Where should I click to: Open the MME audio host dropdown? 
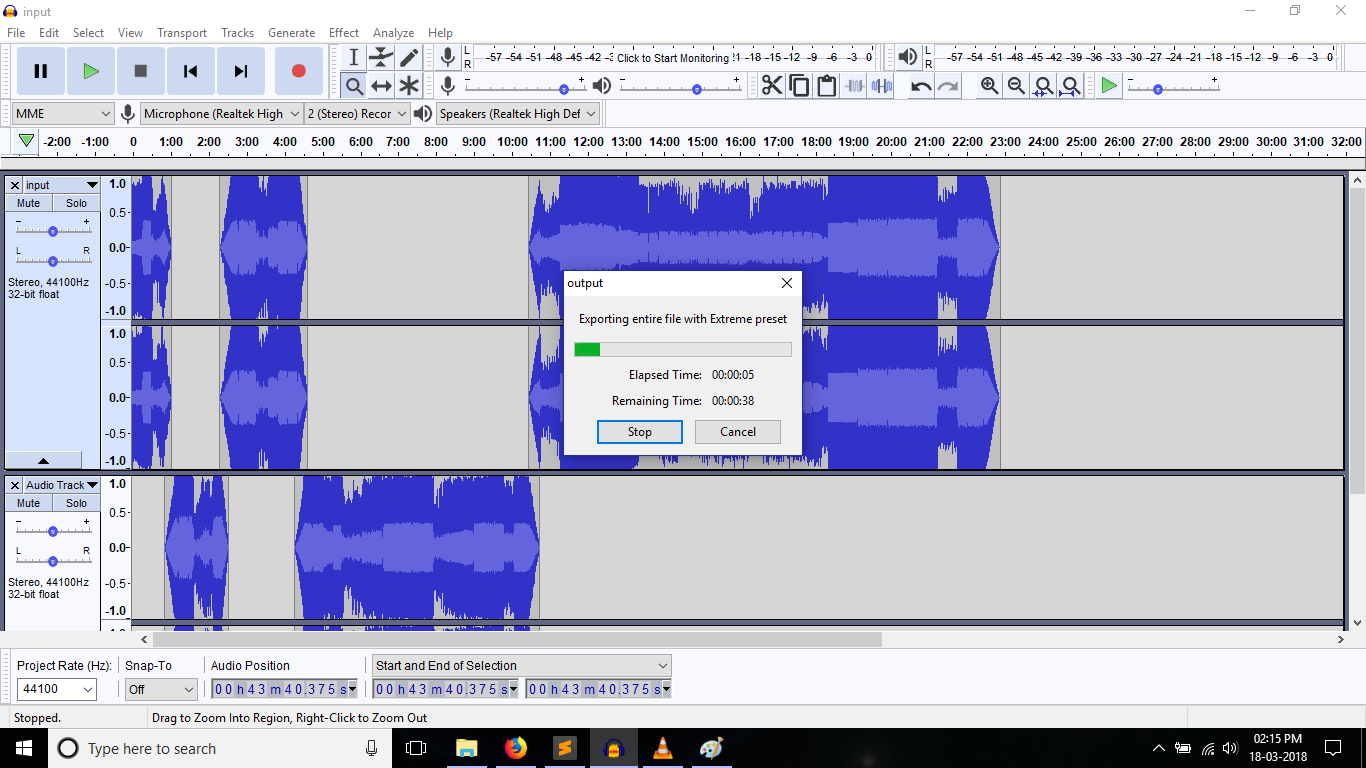coord(64,114)
